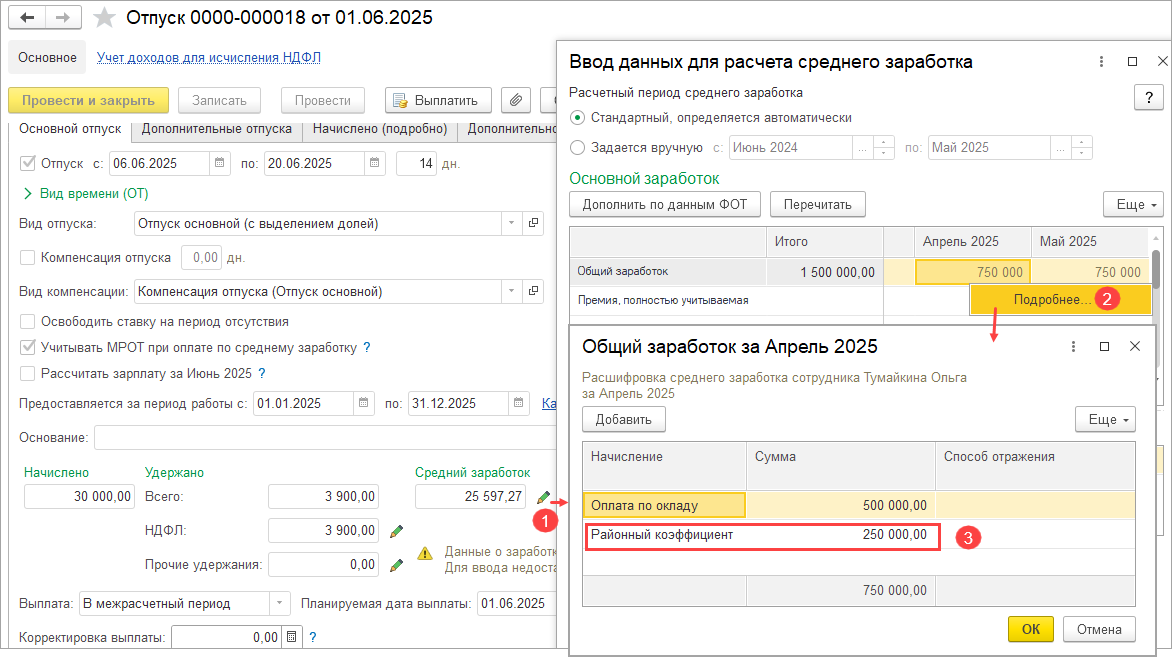Toggle the Отпуск checkbox
Screen dimensions: 1172x657
(28, 163)
